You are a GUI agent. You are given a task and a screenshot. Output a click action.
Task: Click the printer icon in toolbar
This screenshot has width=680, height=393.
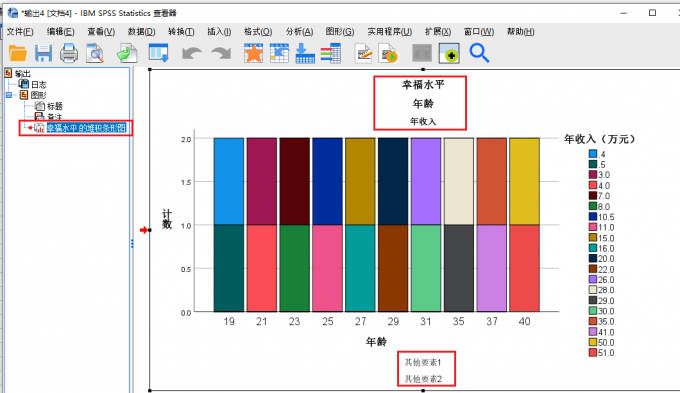click(x=69, y=53)
